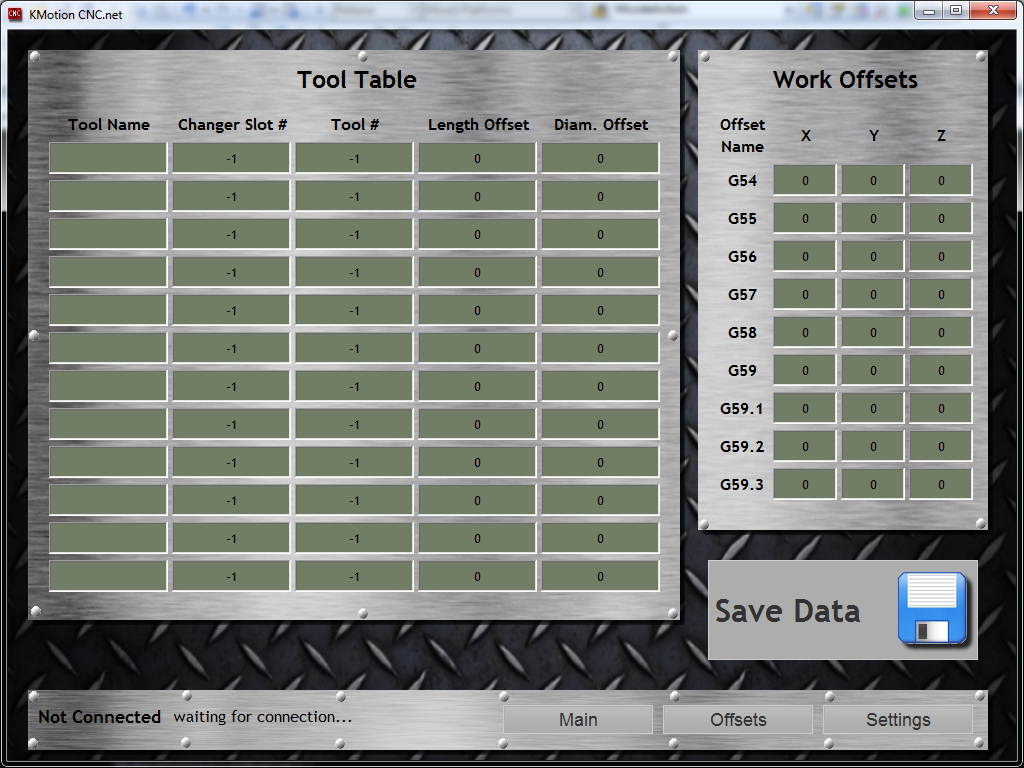Click the G58 Z offset field
This screenshot has height=768, width=1024.
click(941, 333)
